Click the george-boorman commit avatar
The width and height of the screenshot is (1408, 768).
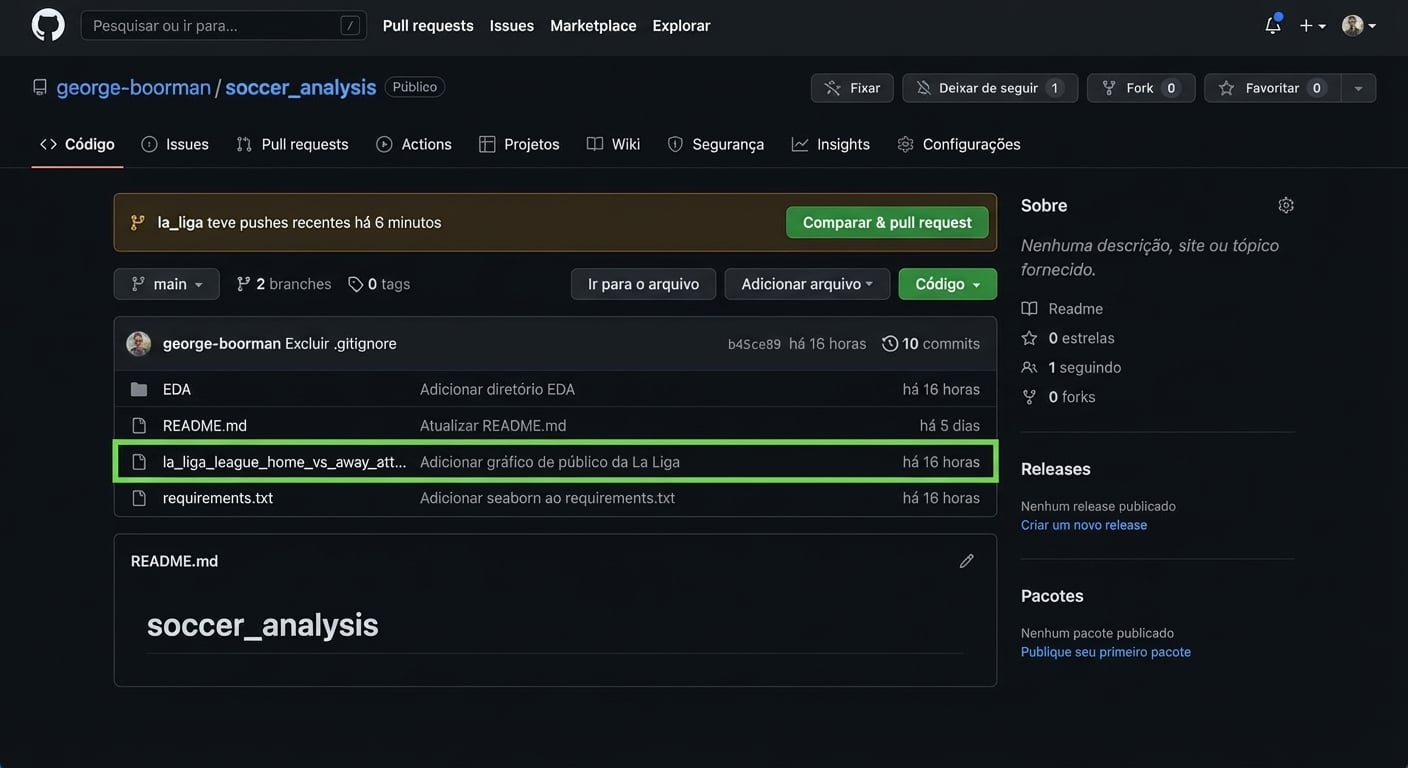pos(139,344)
